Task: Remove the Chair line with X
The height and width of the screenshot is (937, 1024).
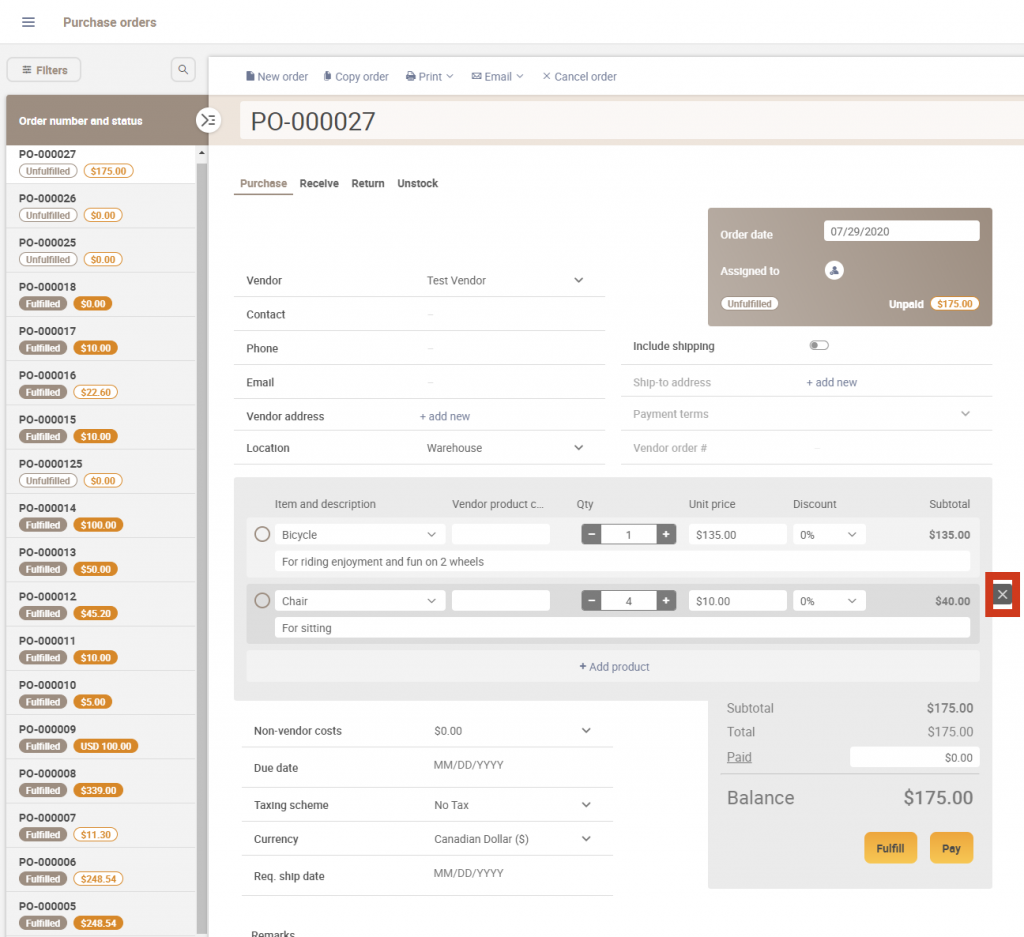Action: point(1002,594)
